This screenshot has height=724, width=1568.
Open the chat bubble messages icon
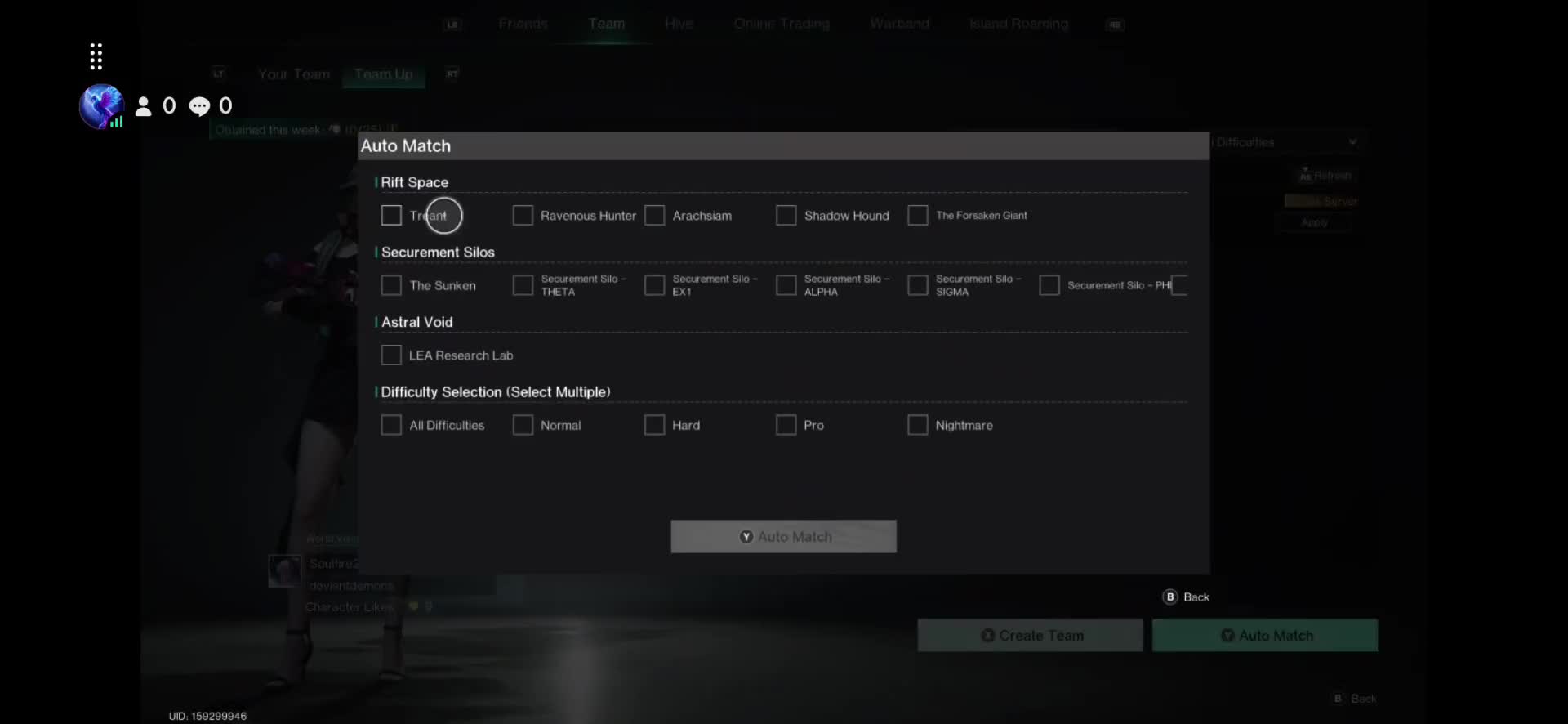(199, 106)
